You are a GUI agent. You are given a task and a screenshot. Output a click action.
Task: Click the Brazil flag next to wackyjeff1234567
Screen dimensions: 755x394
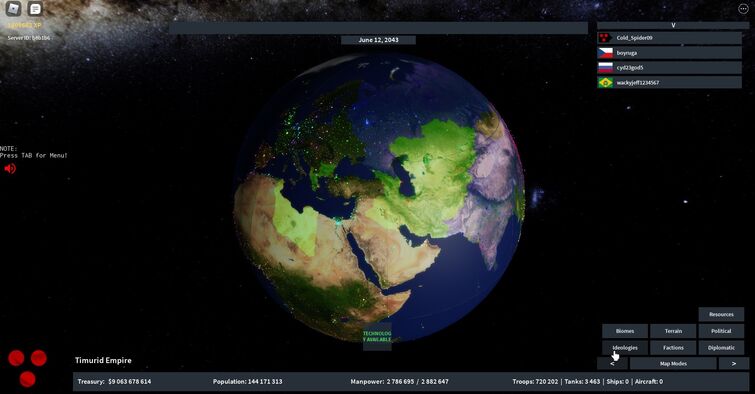coord(605,82)
